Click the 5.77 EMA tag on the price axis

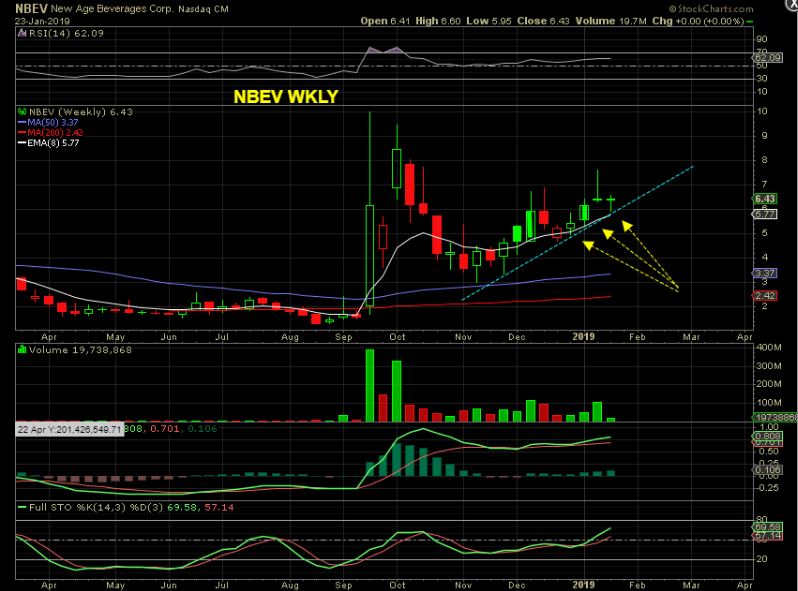point(764,214)
